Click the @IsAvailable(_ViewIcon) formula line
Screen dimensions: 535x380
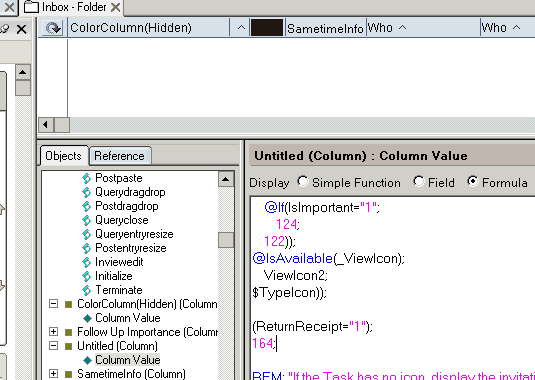pos(329,258)
